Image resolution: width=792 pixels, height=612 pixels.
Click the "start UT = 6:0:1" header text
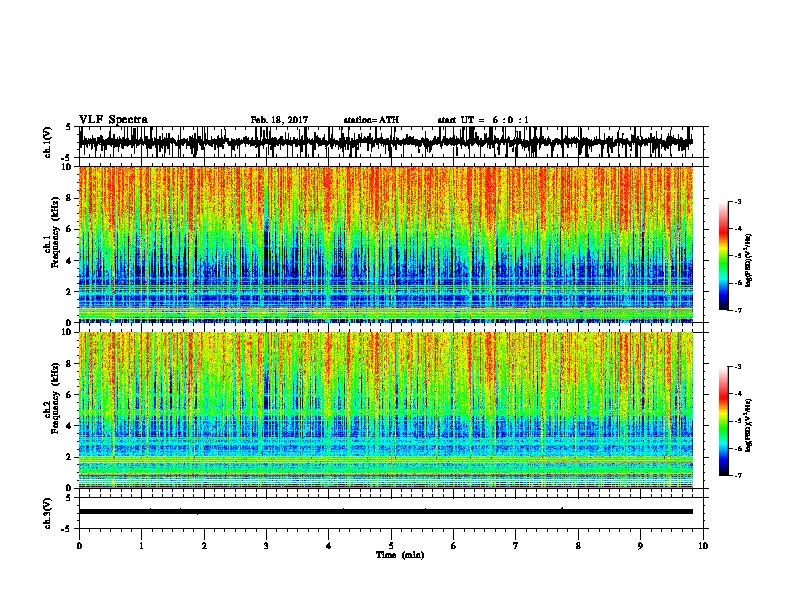click(483, 120)
